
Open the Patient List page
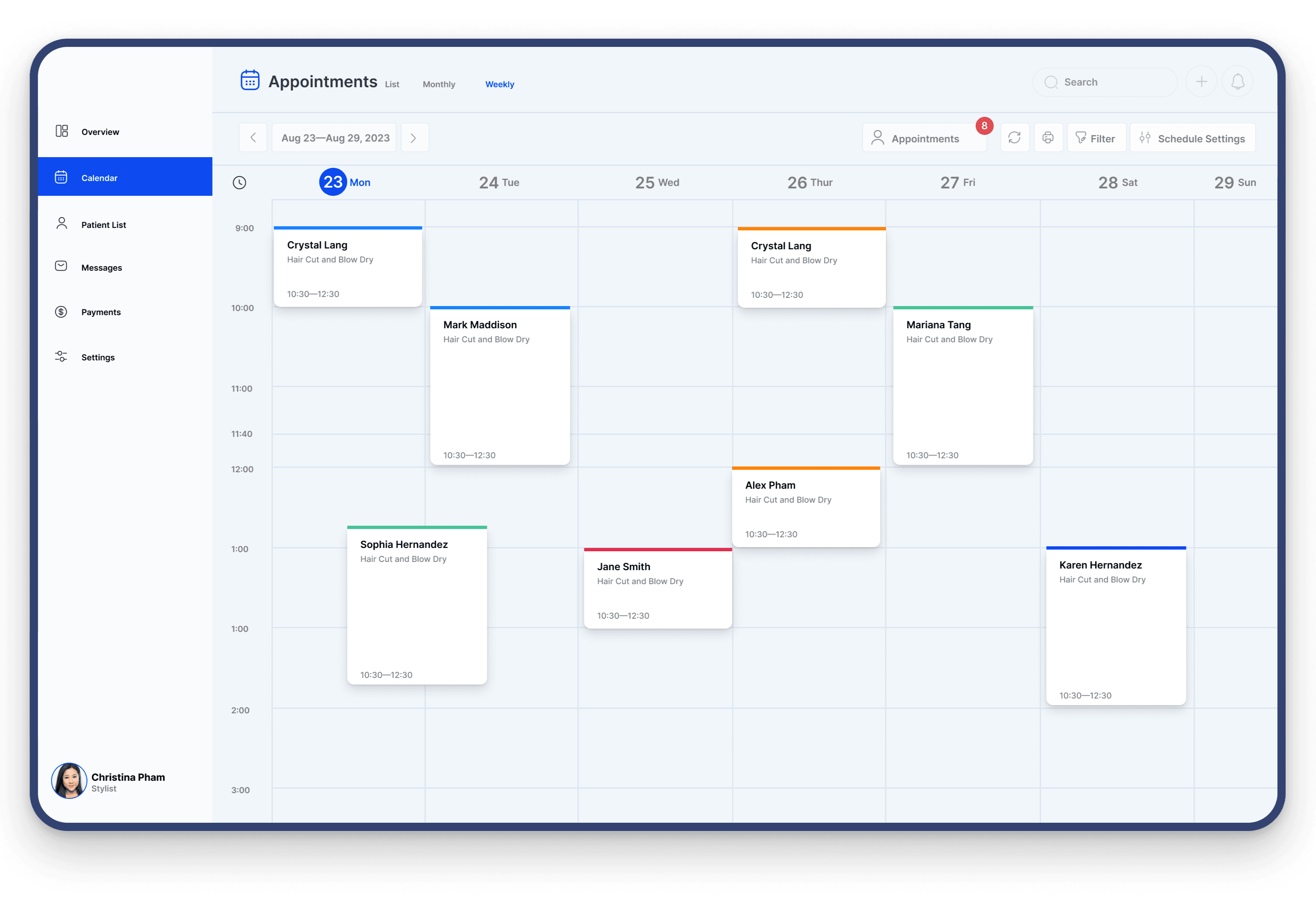[x=103, y=225]
